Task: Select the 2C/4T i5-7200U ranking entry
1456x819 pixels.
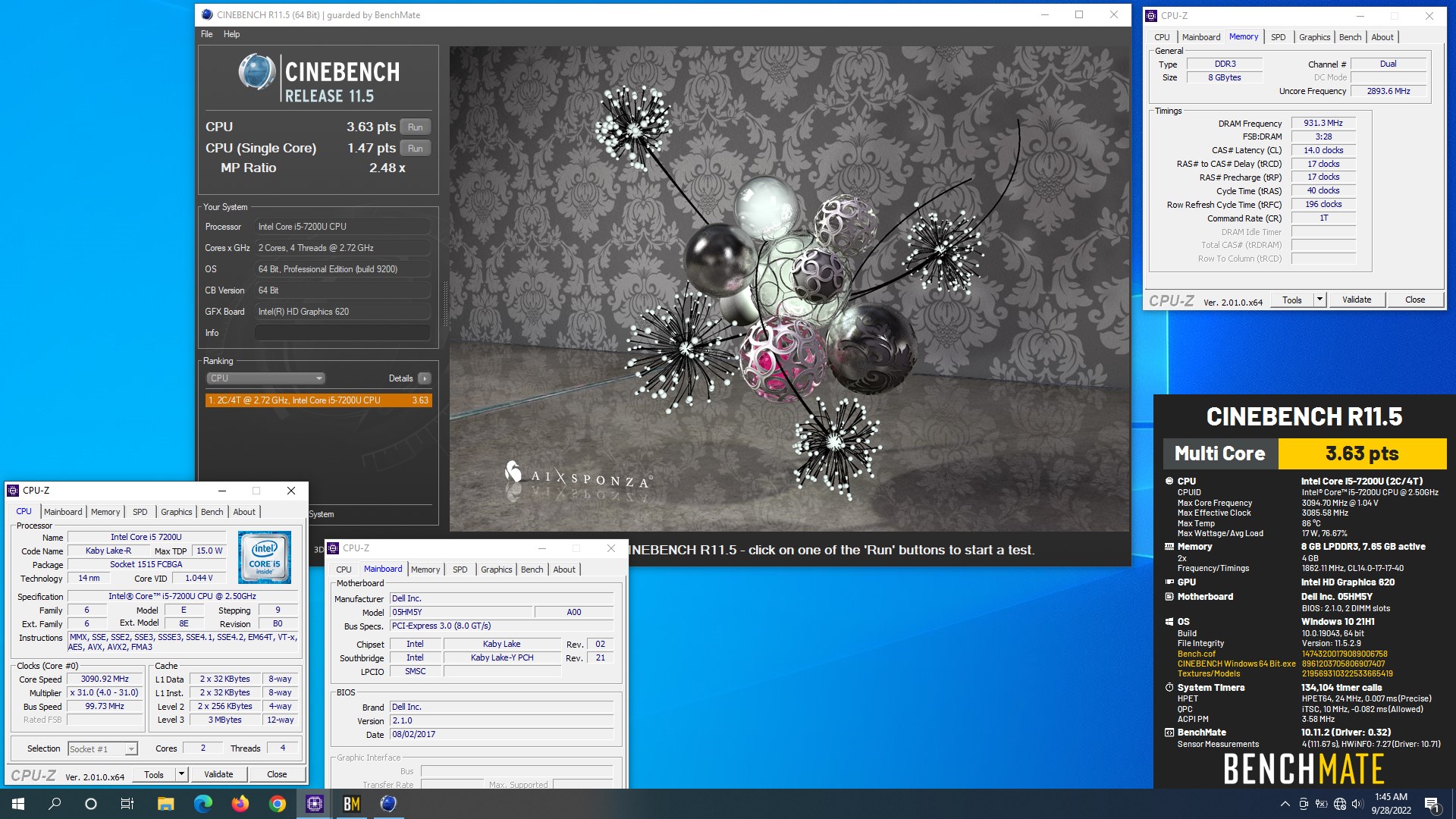Action: click(318, 400)
